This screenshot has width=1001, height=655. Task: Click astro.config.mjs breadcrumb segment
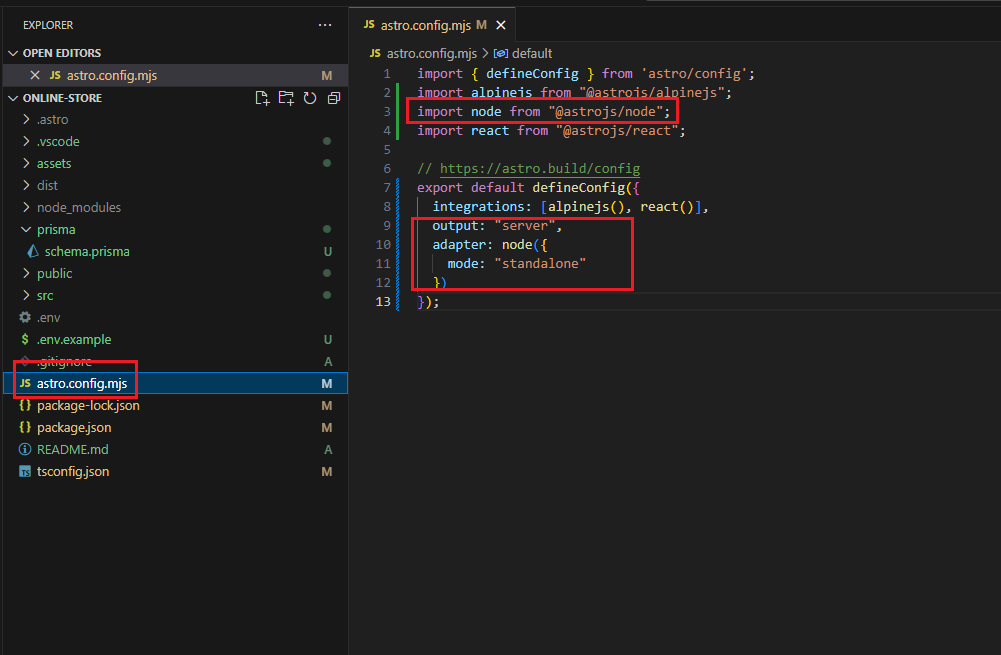click(x=432, y=54)
